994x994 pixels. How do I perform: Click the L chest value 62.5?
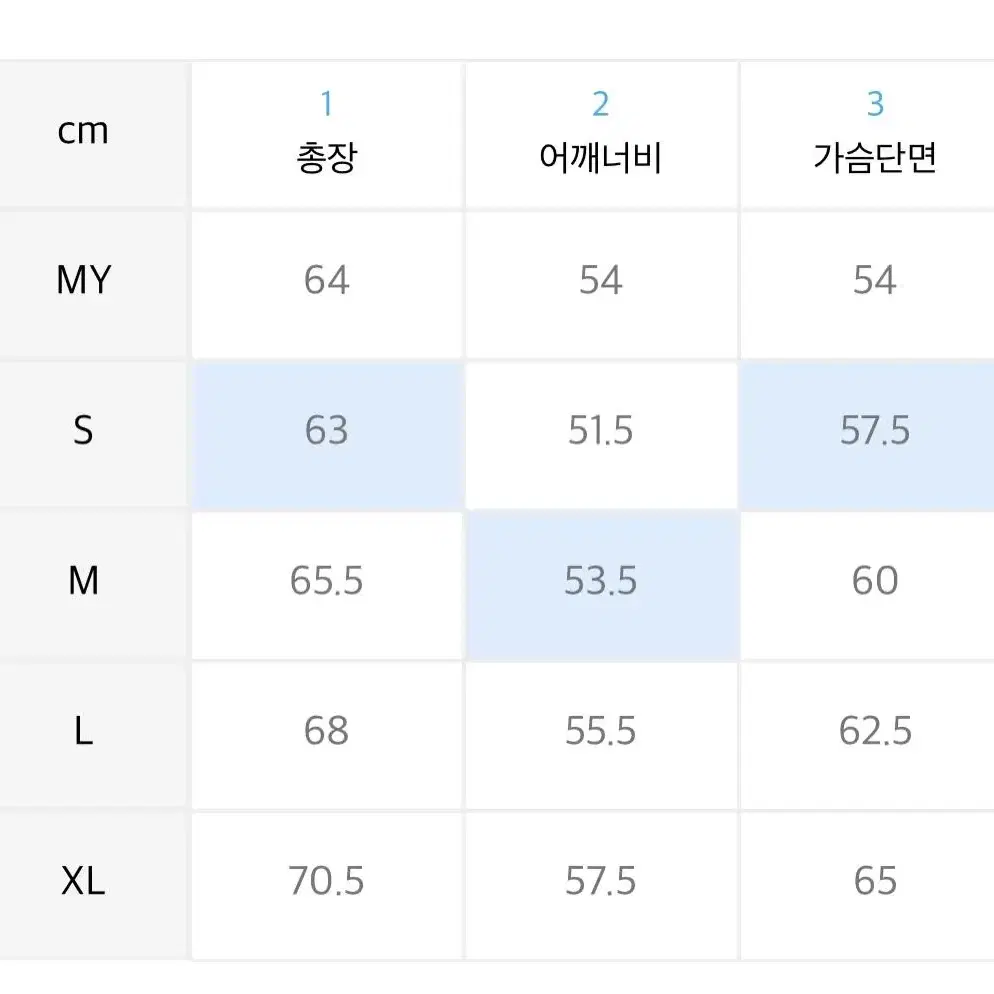coord(875,730)
